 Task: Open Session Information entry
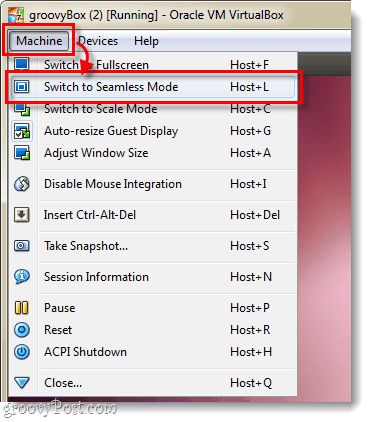(x=153, y=277)
